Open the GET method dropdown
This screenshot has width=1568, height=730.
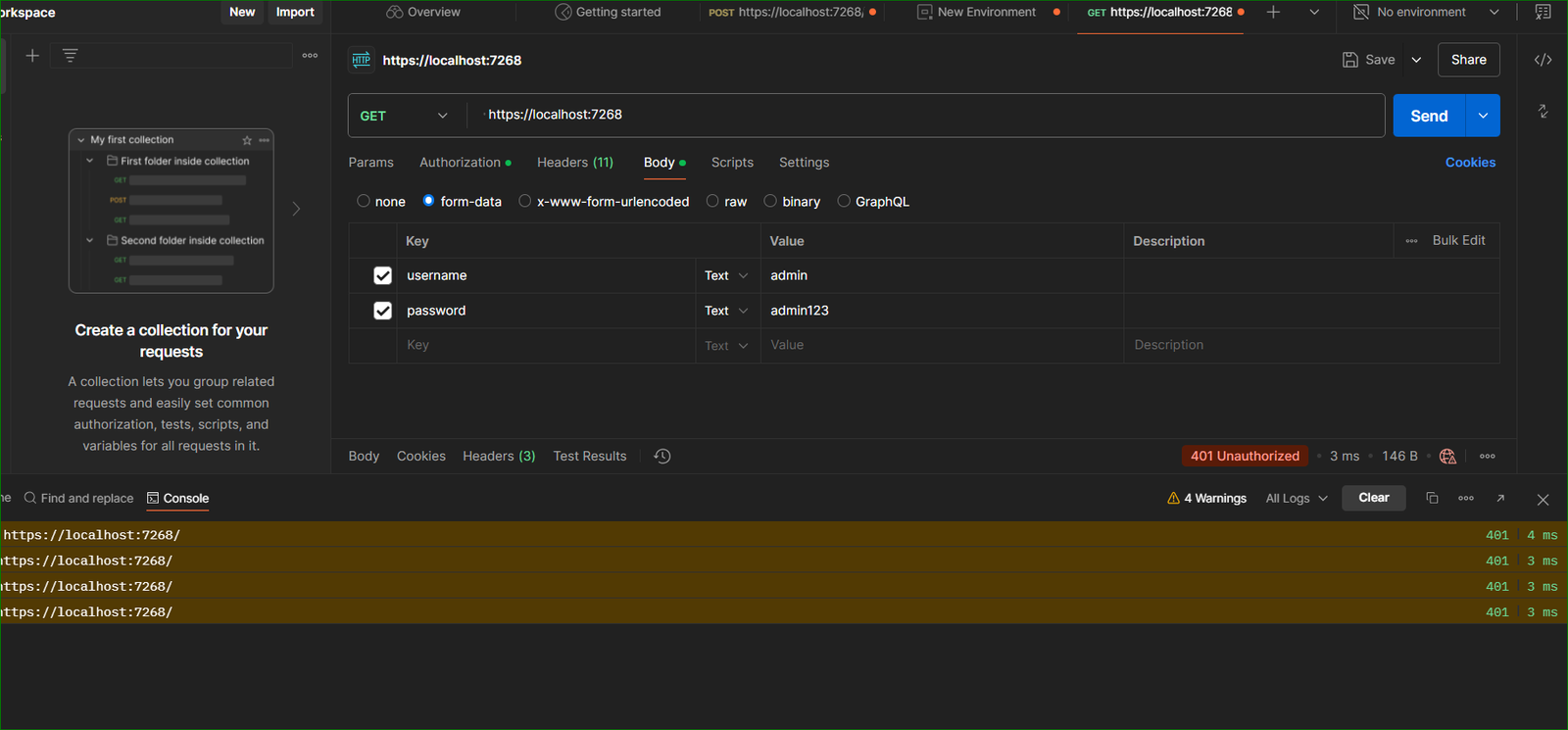[404, 116]
